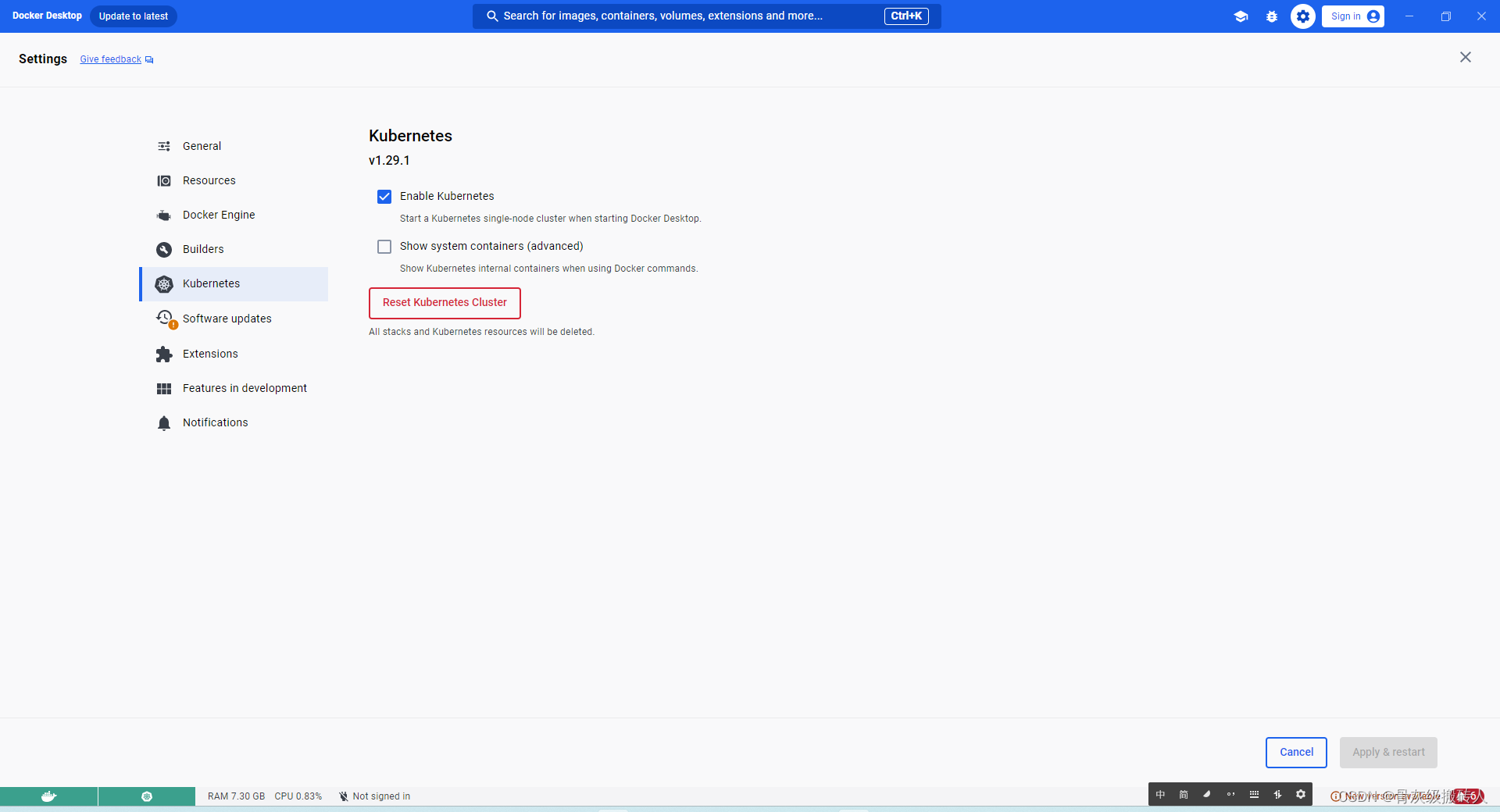Open the Resources settings section

(234, 180)
